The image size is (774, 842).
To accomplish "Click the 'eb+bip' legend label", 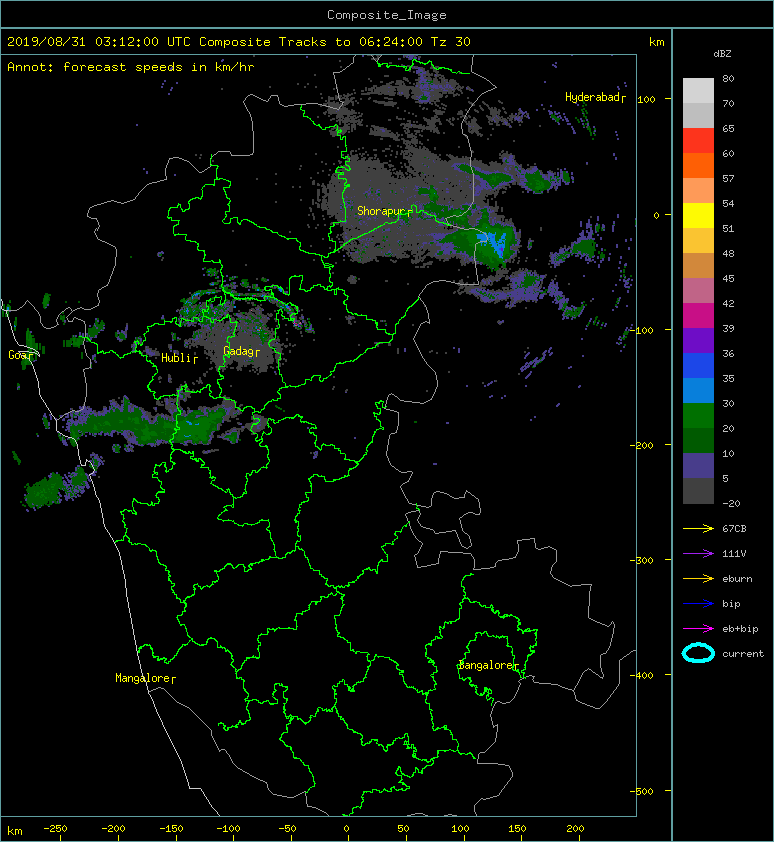I will [740, 628].
